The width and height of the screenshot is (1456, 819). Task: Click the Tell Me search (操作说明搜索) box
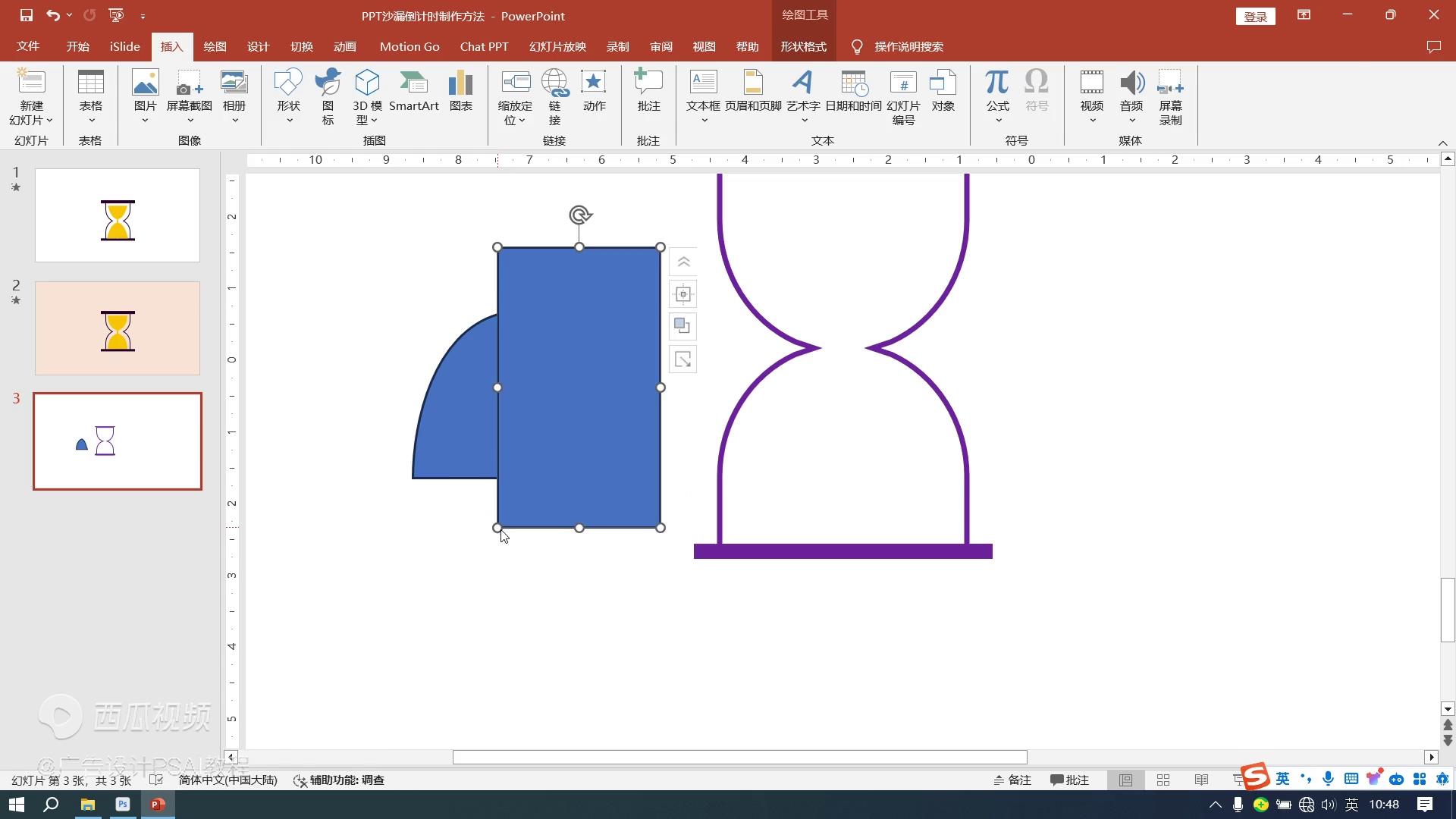tap(908, 46)
